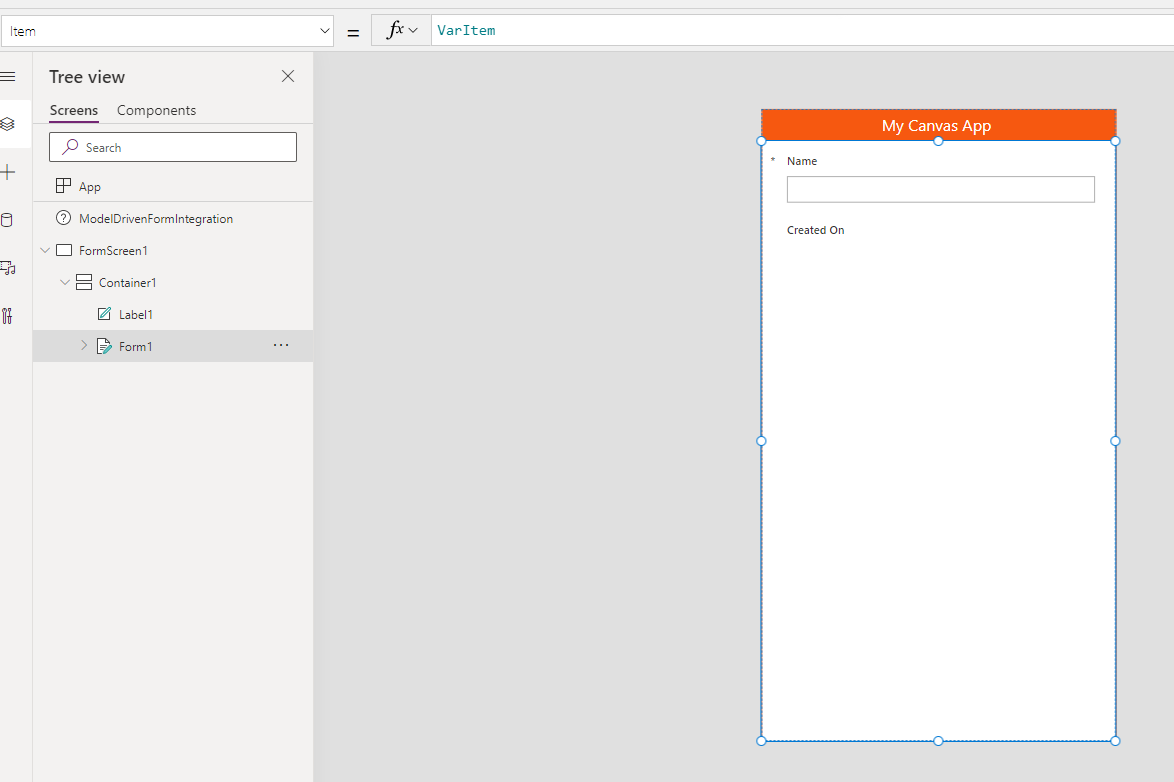Open the Media icon in left rail
1174x782 pixels.
click(8, 268)
